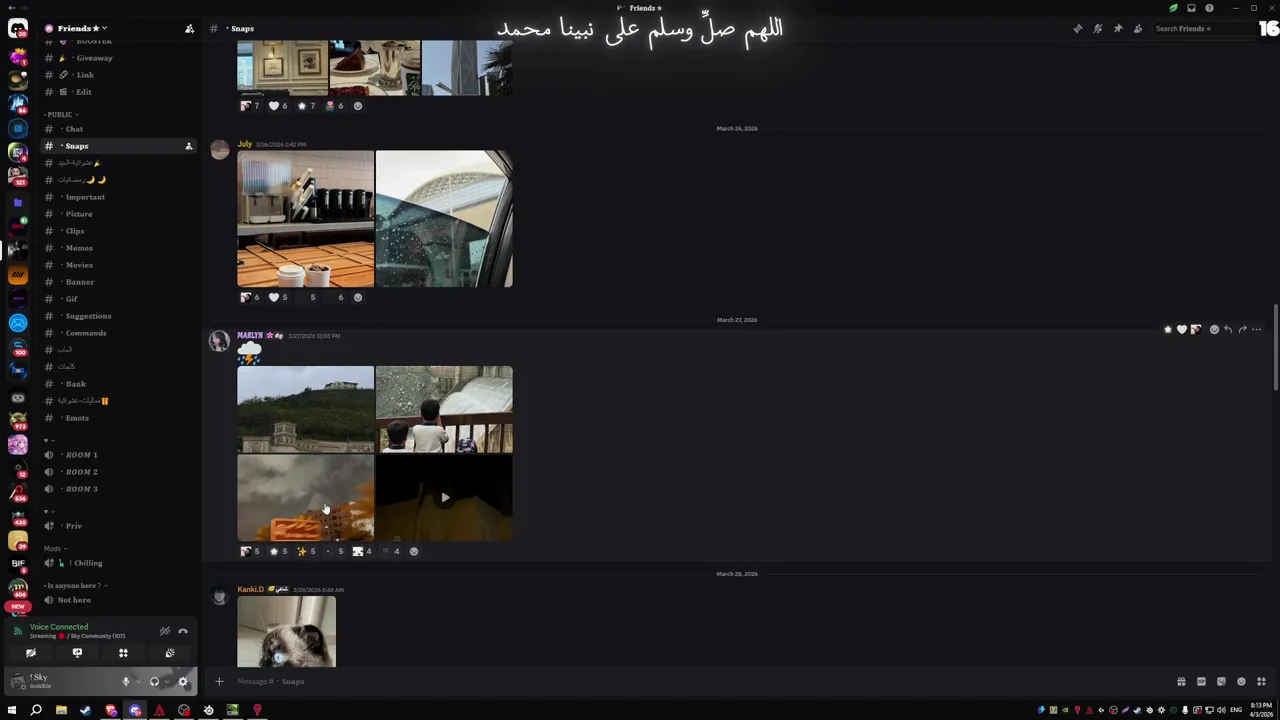Click the plus attach button in message bar
The height and width of the screenshot is (720, 1280).
219,682
